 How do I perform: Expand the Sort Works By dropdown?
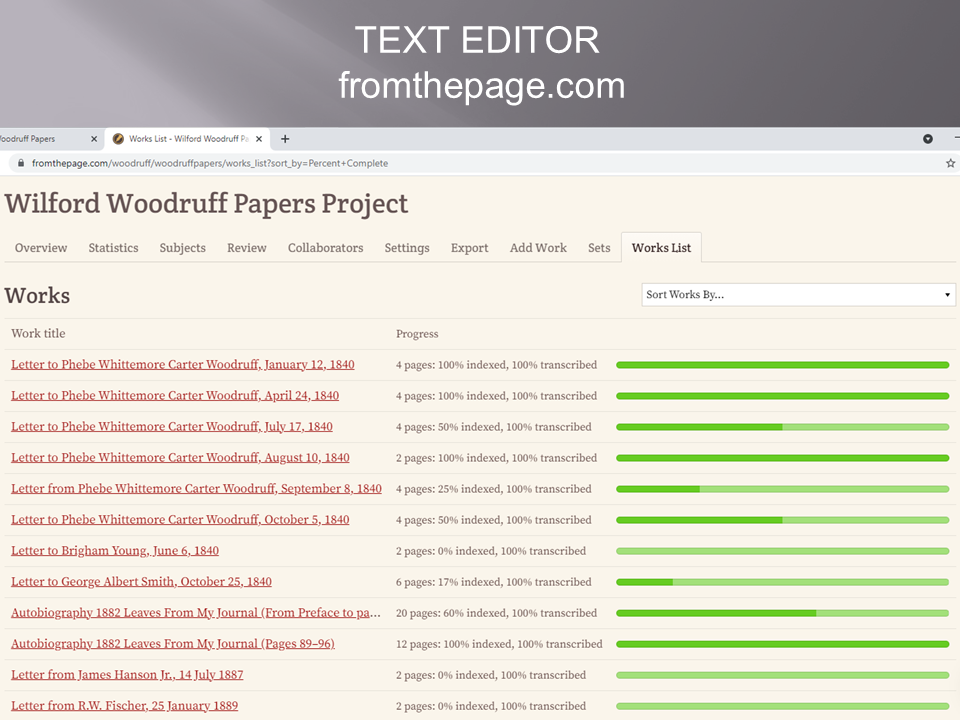pos(798,295)
